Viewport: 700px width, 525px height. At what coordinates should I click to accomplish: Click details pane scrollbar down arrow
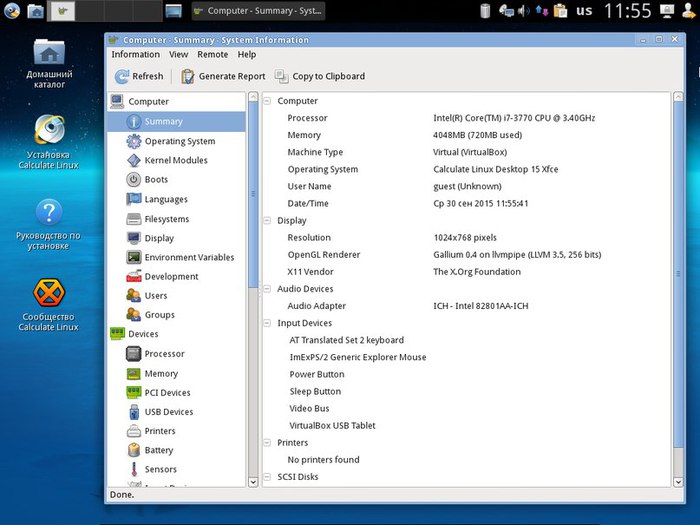click(678, 482)
